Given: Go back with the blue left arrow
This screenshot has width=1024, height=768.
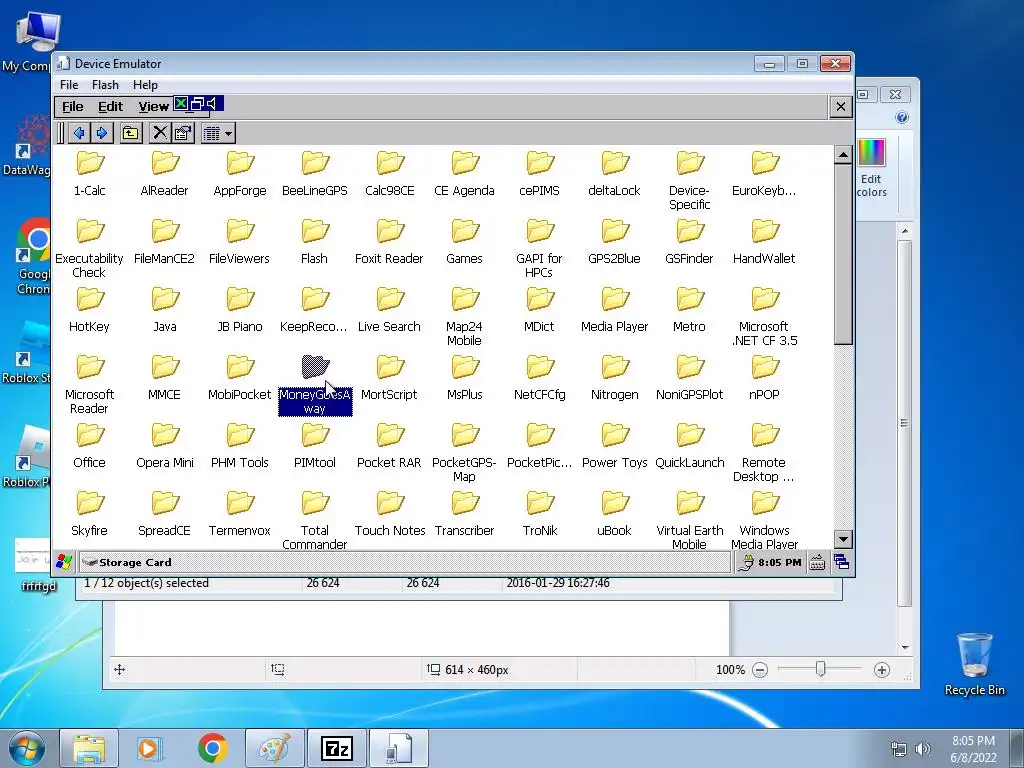Looking at the screenshot, I should click(78, 133).
